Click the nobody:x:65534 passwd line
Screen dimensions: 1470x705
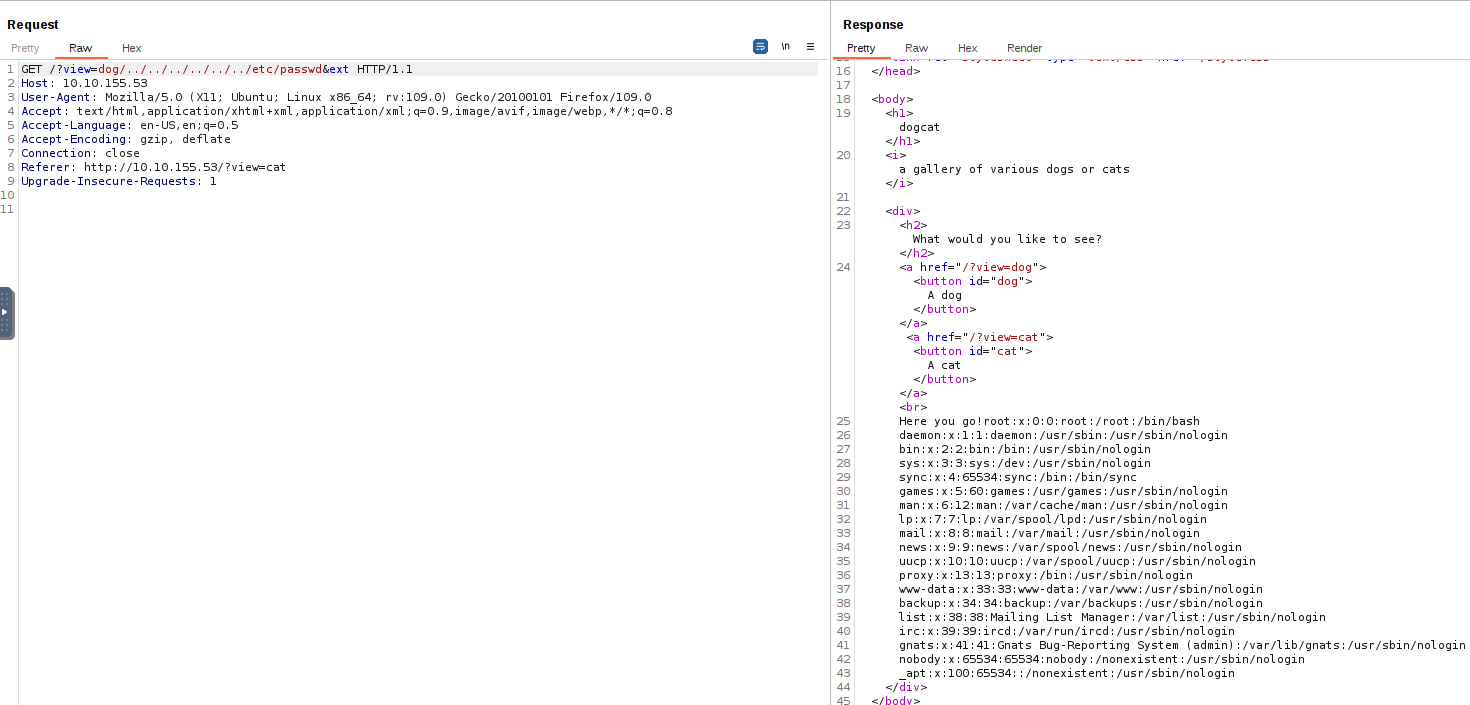click(1102, 659)
